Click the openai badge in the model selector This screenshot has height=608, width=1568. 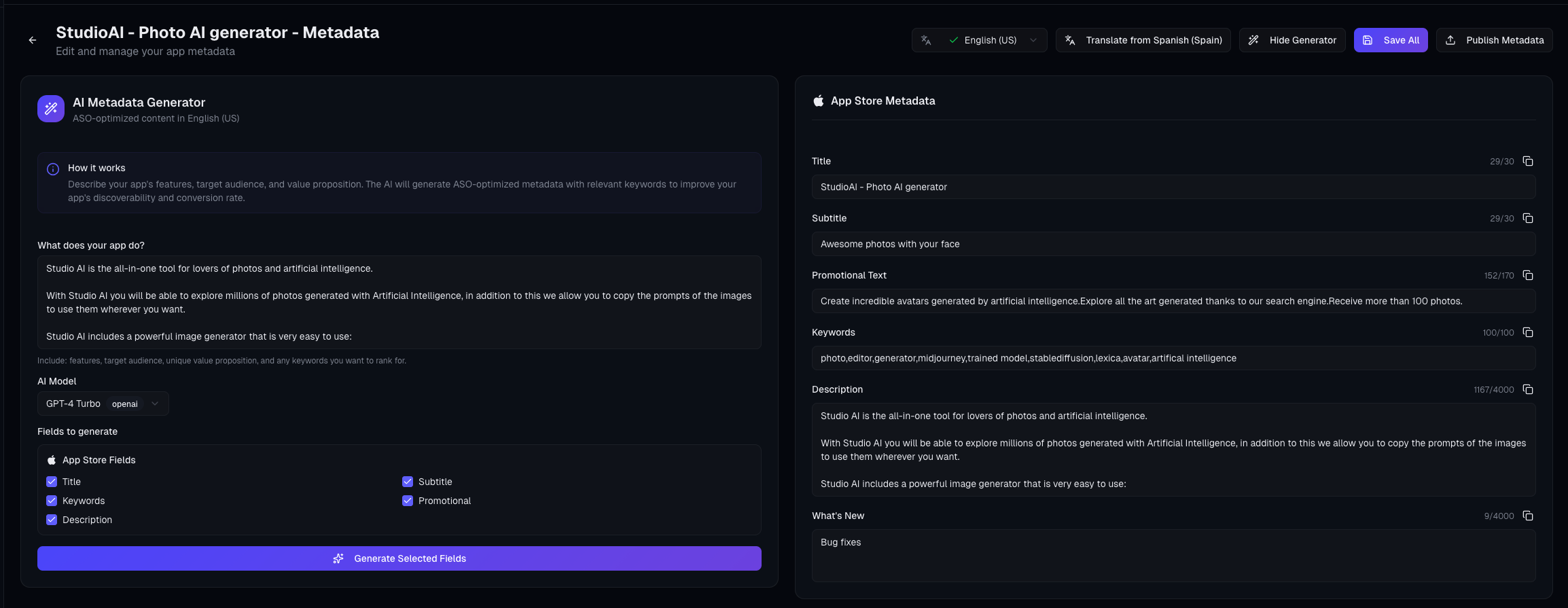(x=125, y=404)
